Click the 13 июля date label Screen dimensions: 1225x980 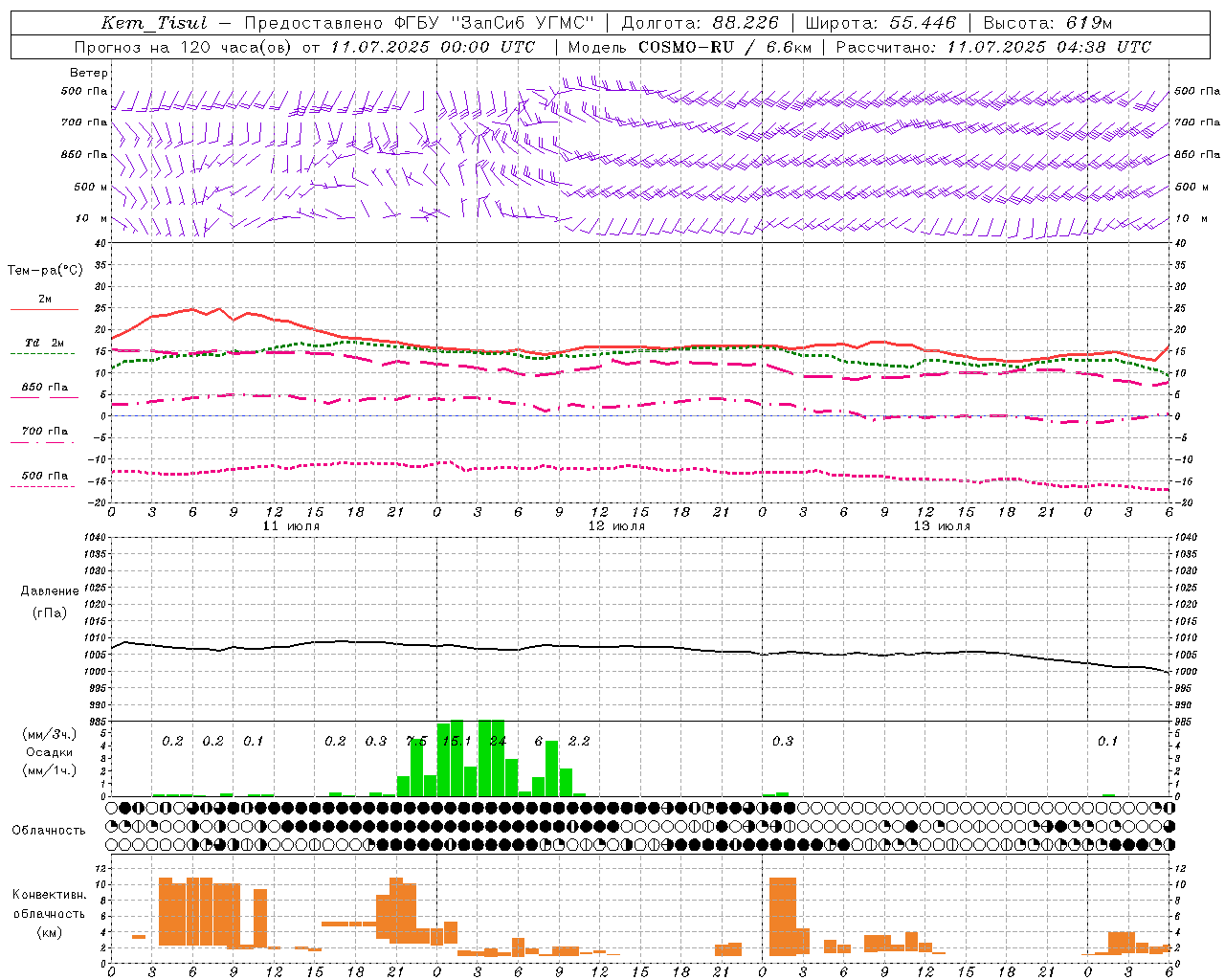click(x=942, y=525)
